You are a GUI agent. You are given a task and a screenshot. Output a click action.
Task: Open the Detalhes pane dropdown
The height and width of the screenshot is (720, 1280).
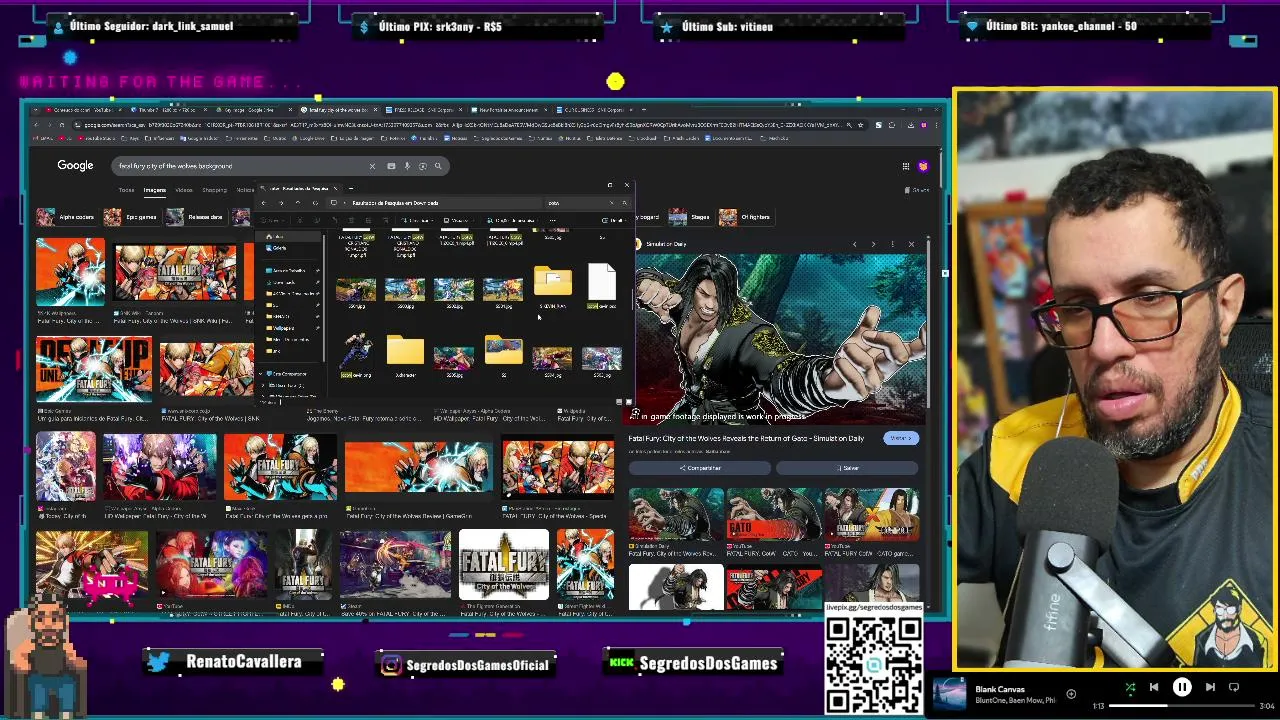(616, 220)
